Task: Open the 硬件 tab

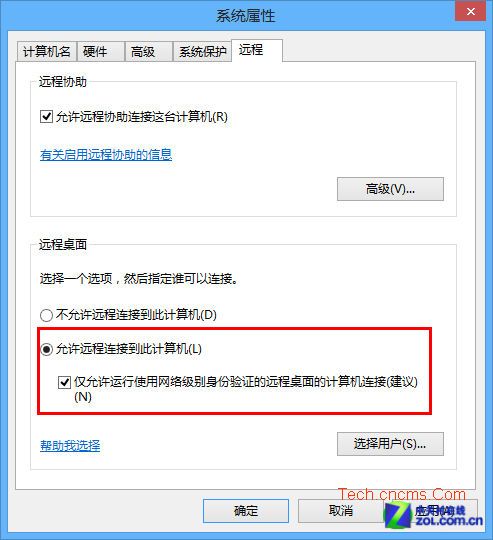Action: pos(101,52)
